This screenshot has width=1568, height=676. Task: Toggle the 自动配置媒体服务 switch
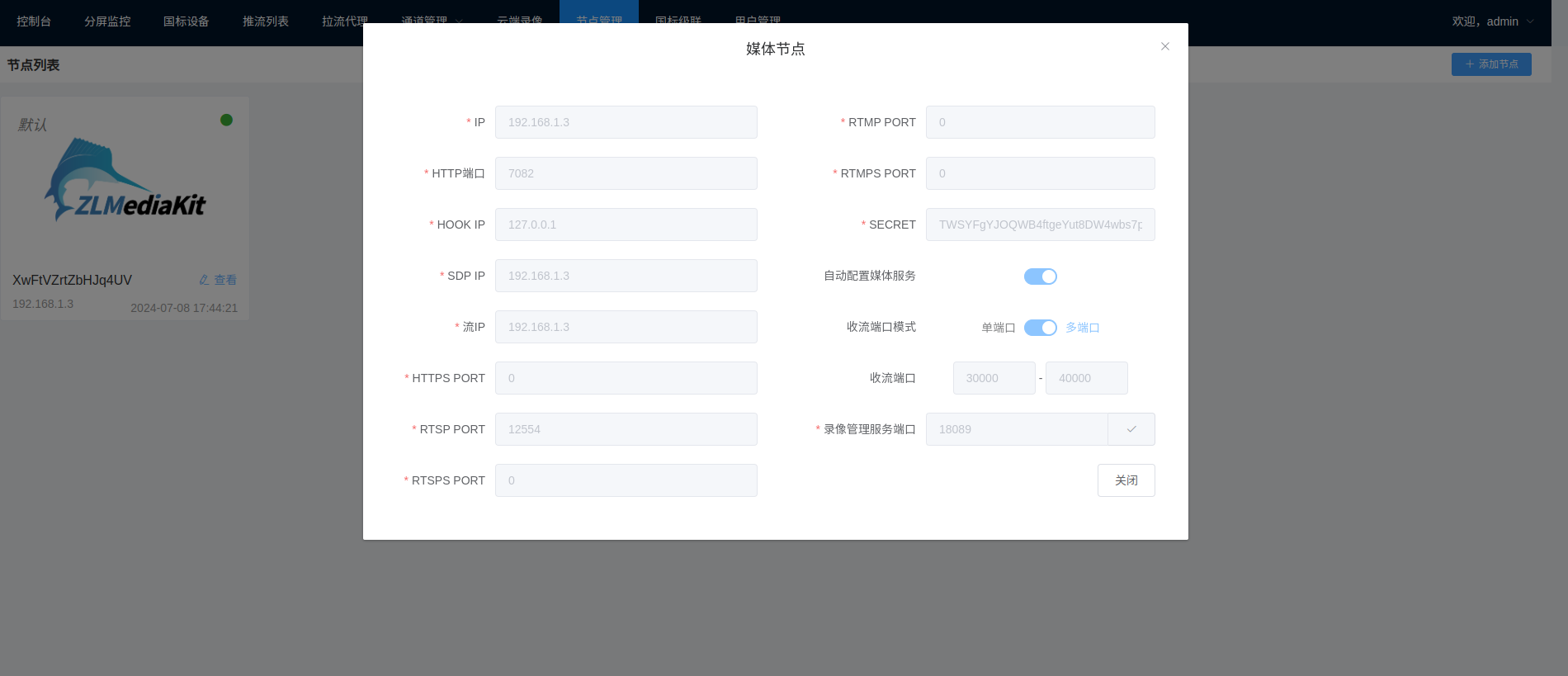click(1040, 277)
